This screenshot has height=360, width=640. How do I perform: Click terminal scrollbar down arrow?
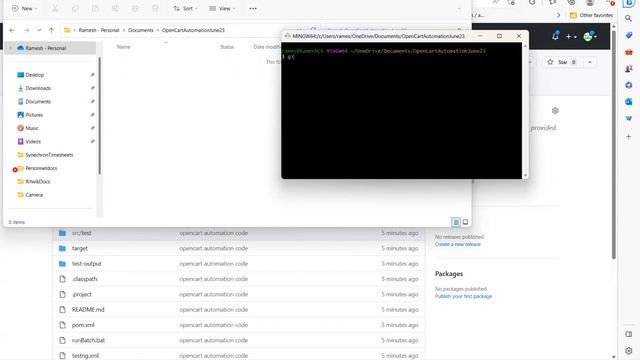point(525,175)
